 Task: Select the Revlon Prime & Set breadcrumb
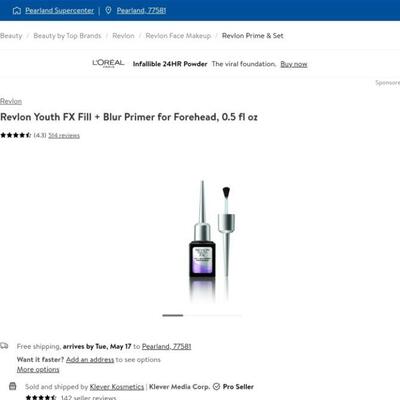[x=253, y=36]
